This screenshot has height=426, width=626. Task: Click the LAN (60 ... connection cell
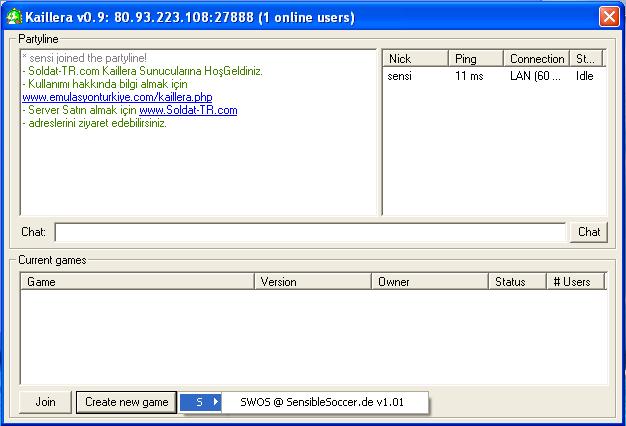[x=535, y=76]
